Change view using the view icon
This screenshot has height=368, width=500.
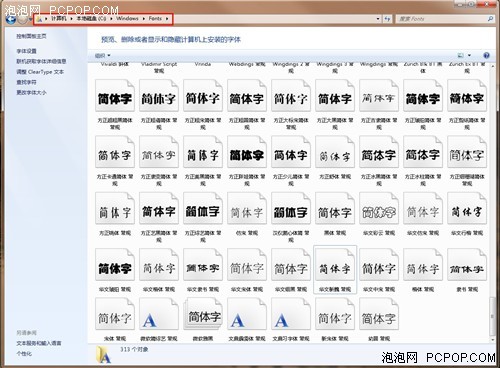point(461,55)
